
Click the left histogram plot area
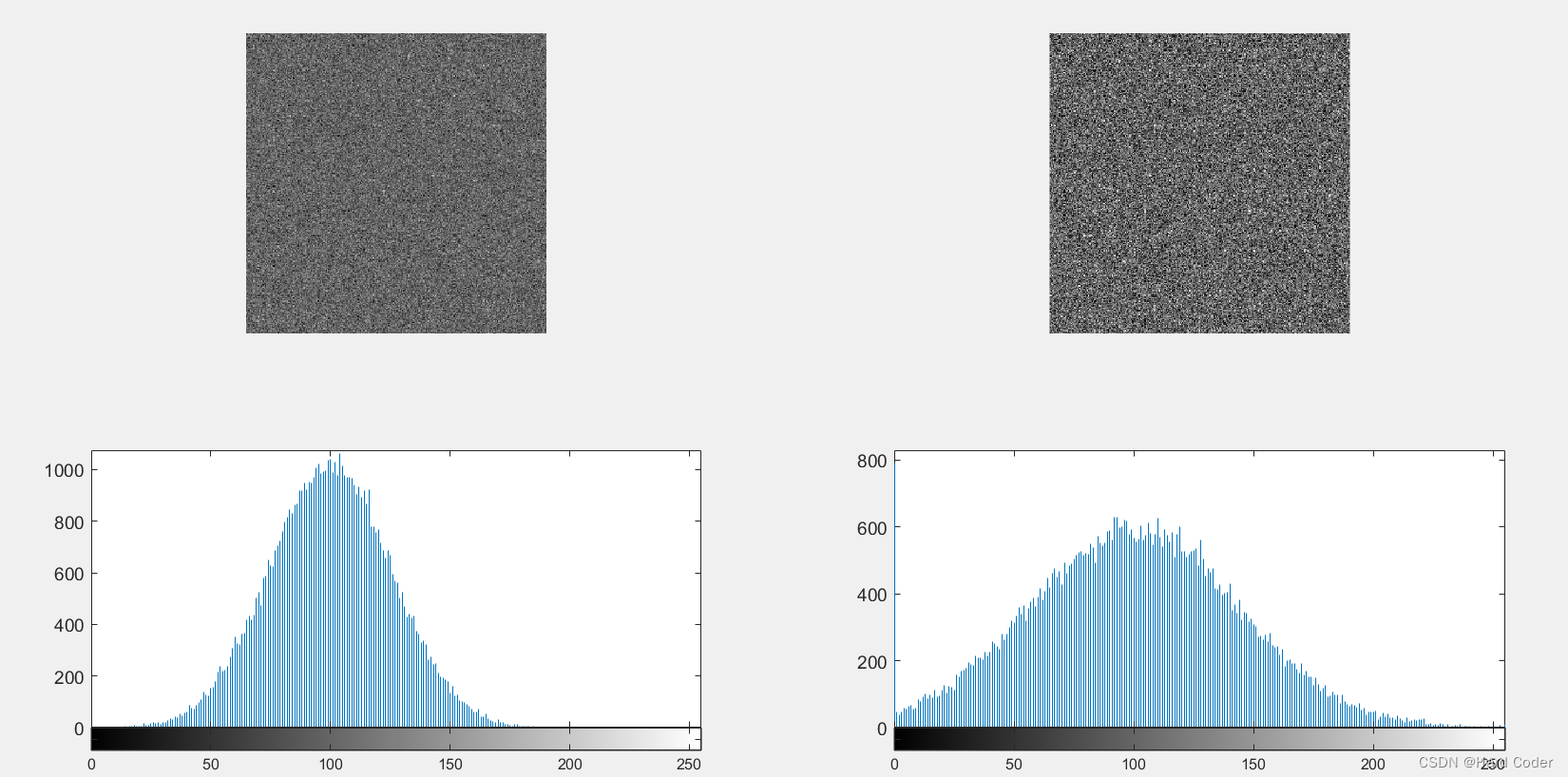tap(396, 589)
